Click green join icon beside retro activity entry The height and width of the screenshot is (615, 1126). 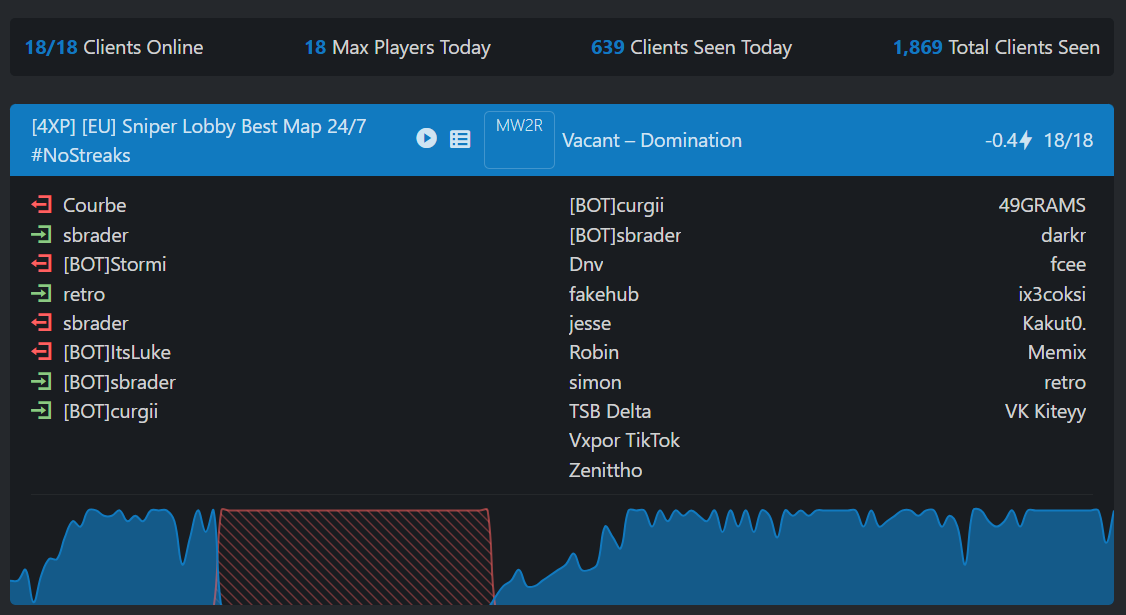[42, 293]
